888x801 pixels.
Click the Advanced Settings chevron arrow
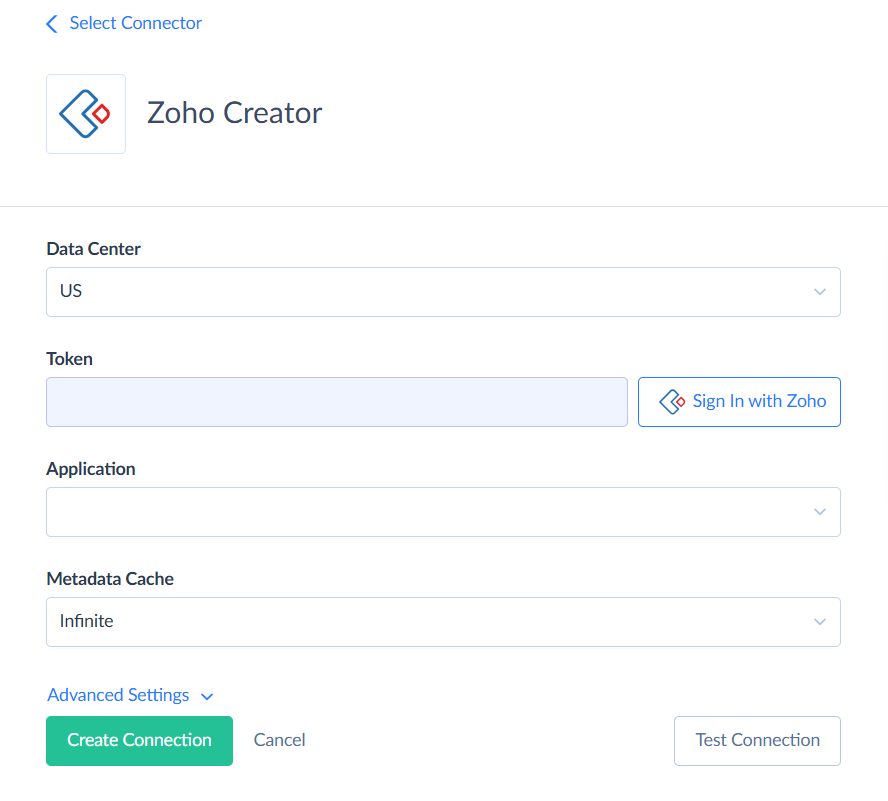[207, 696]
